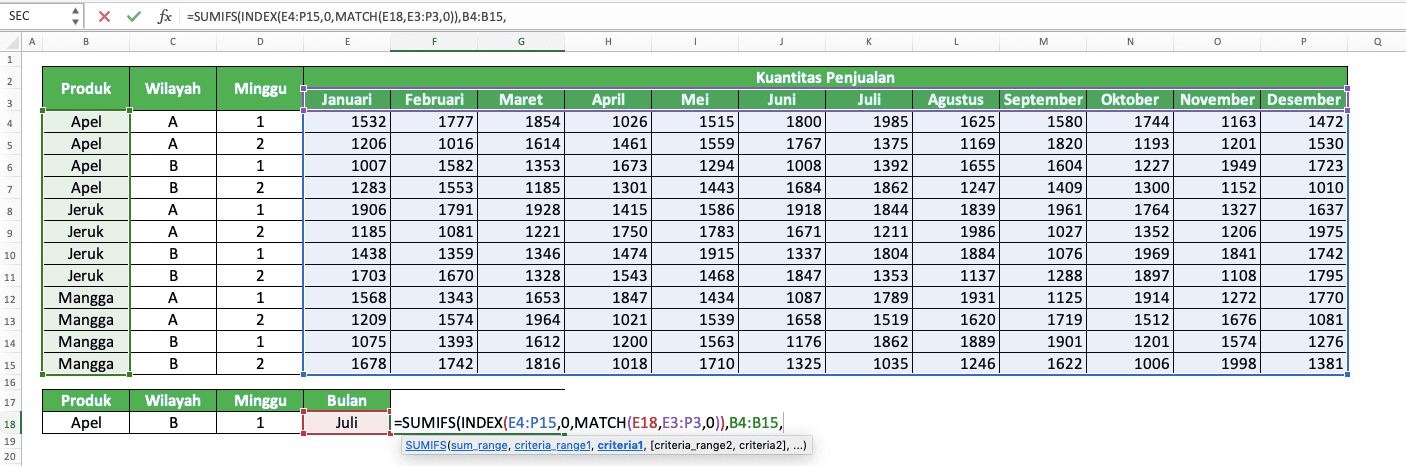Viewport: 1406px width, 466px height.
Task: Click criteria_range1 in the function tooltip
Action: point(553,446)
